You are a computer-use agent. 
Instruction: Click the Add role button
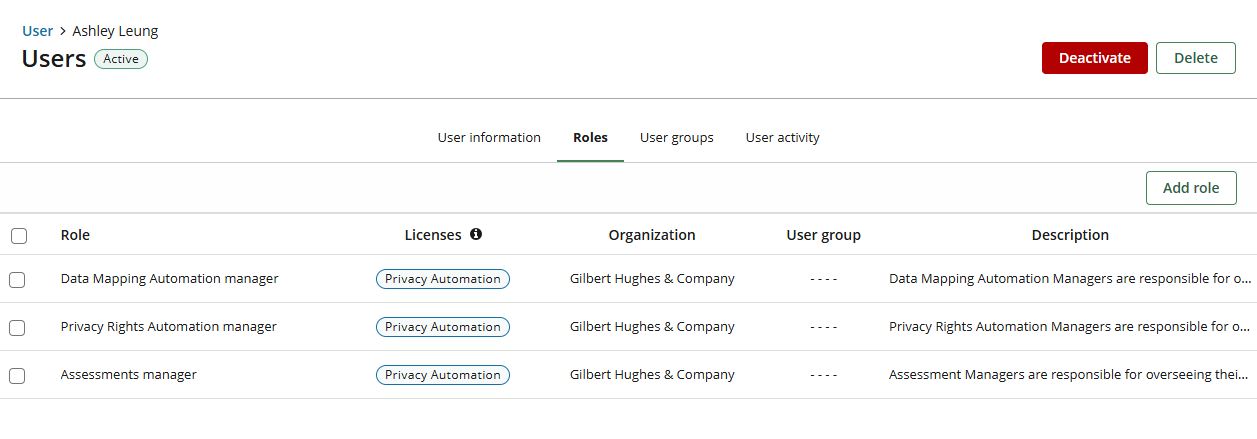tap(1191, 188)
